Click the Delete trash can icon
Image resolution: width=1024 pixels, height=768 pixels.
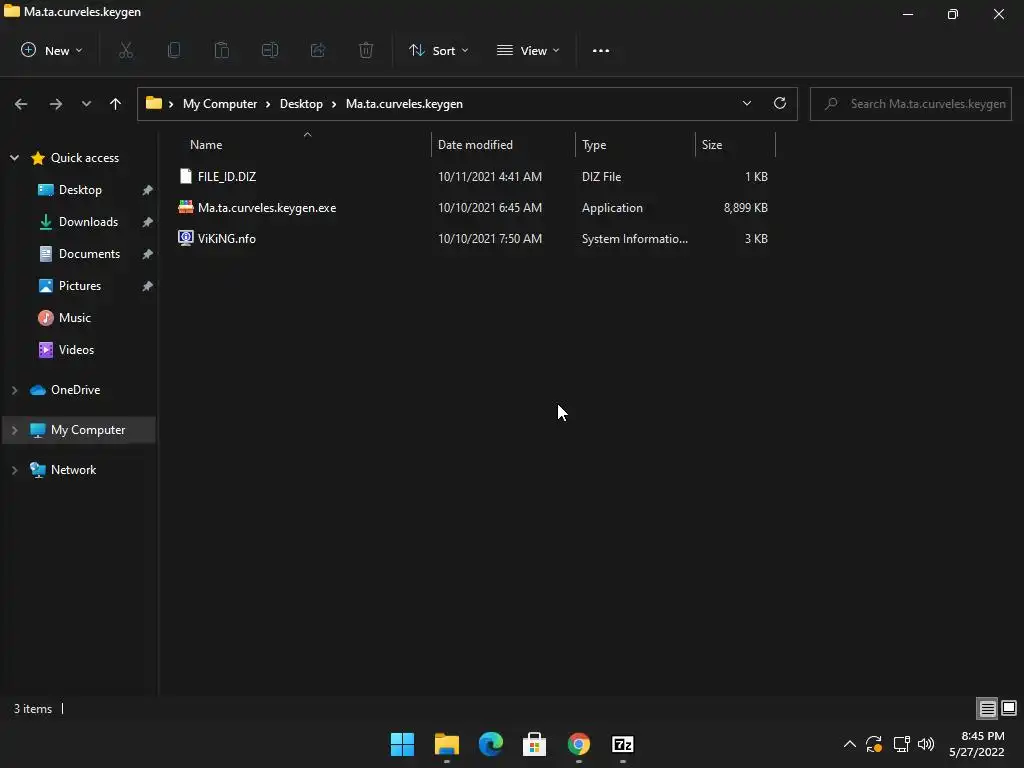[366, 50]
